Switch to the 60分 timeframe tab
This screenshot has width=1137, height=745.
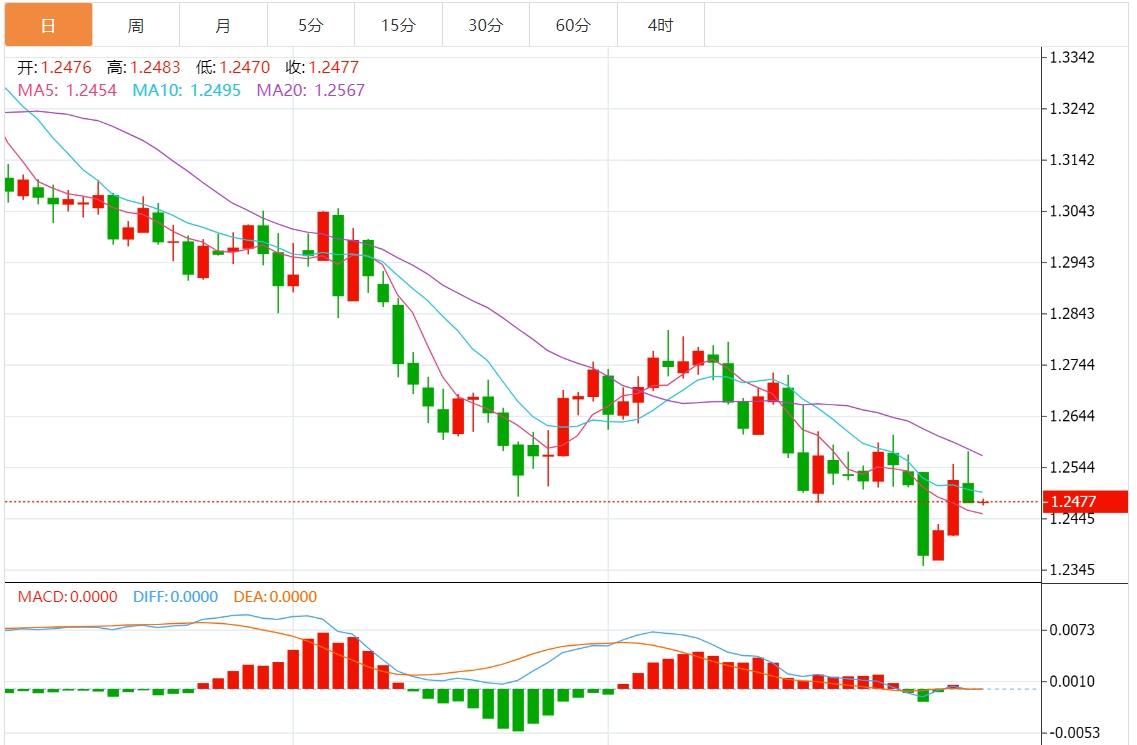coord(573,25)
